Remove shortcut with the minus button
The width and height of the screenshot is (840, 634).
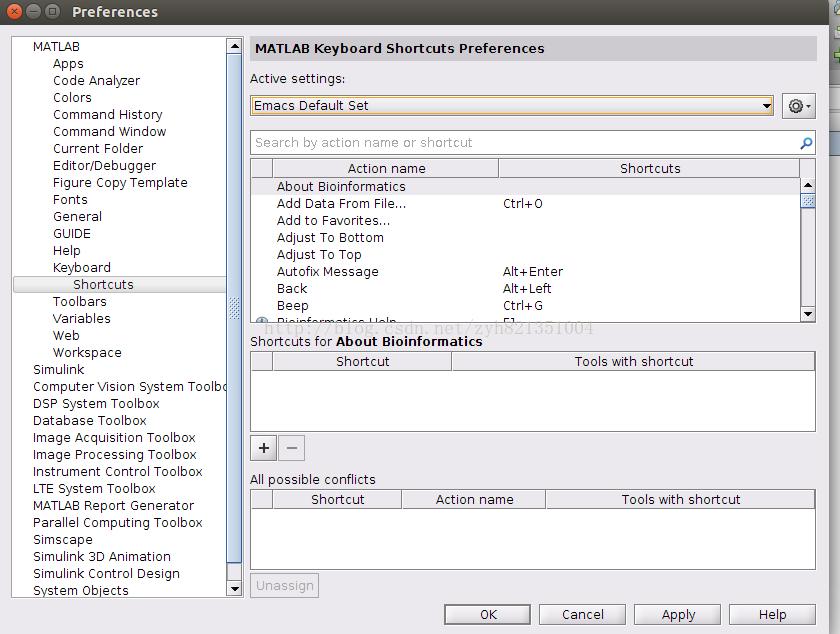coord(291,448)
